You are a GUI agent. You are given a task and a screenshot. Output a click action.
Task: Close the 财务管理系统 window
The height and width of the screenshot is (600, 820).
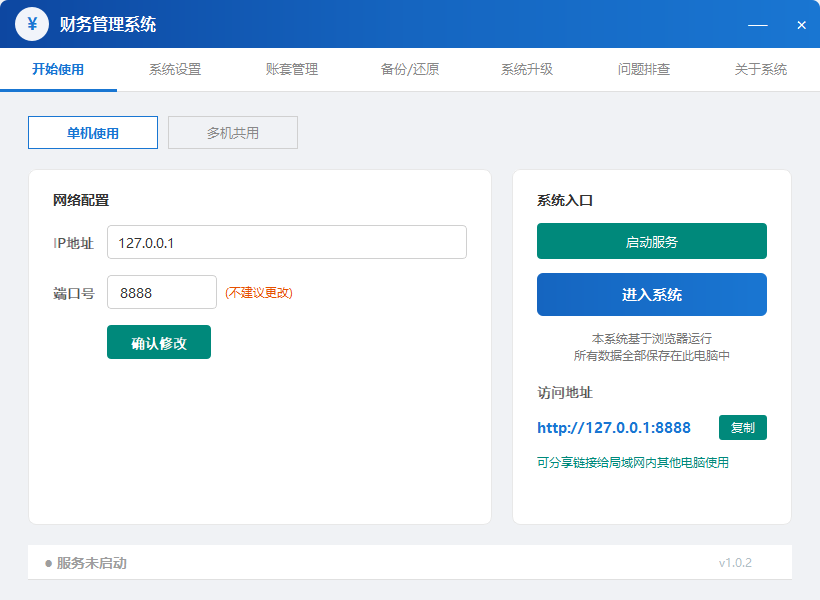pyautogui.click(x=801, y=25)
